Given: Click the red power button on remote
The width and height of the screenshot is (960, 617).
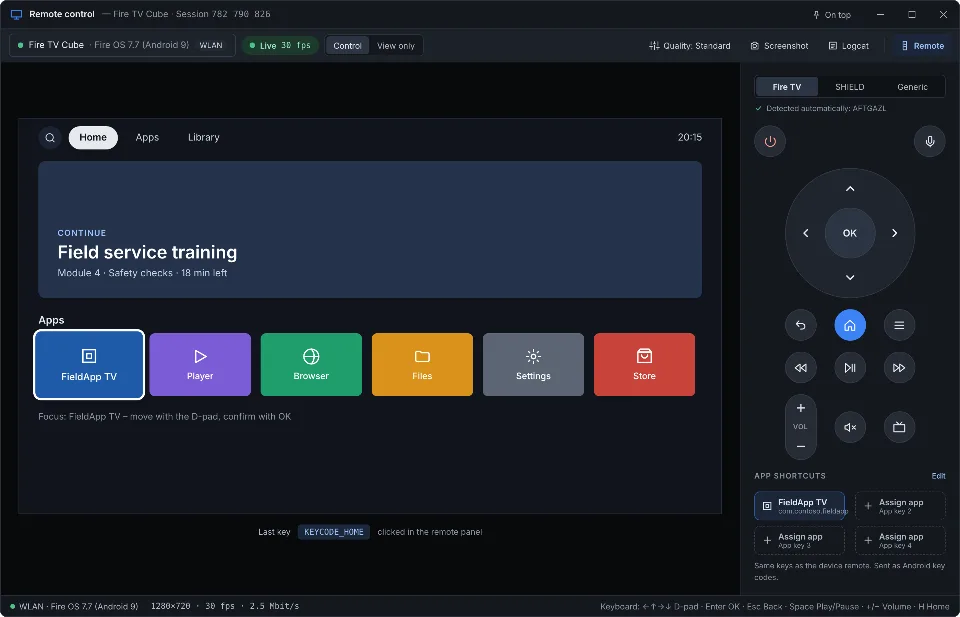Looking at the screenshot, I should pos(770,141).
